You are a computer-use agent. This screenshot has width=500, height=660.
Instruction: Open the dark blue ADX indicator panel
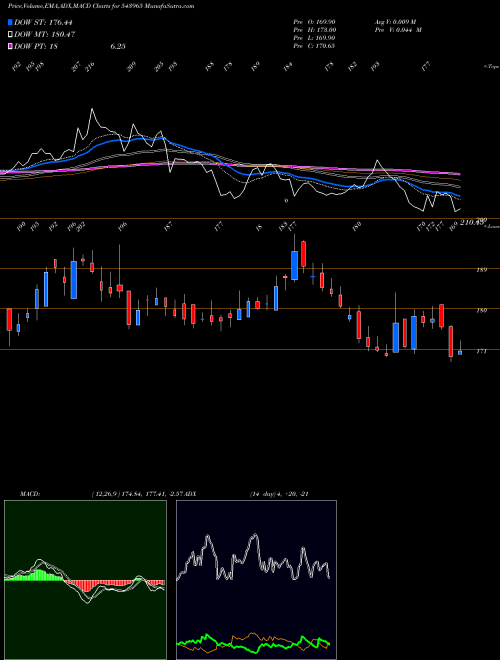coord(256,580)
